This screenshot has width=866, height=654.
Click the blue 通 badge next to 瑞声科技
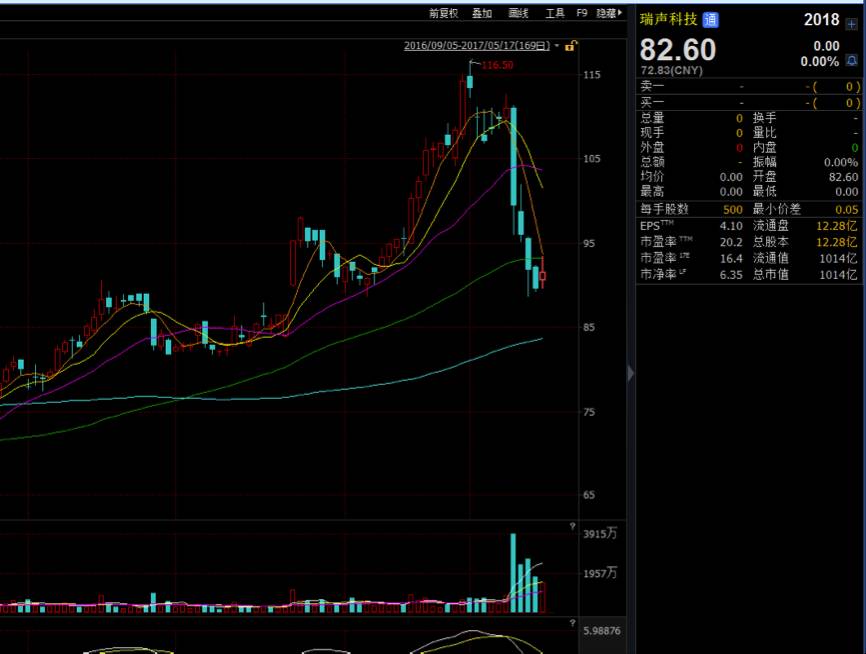[x=710, y=20]
